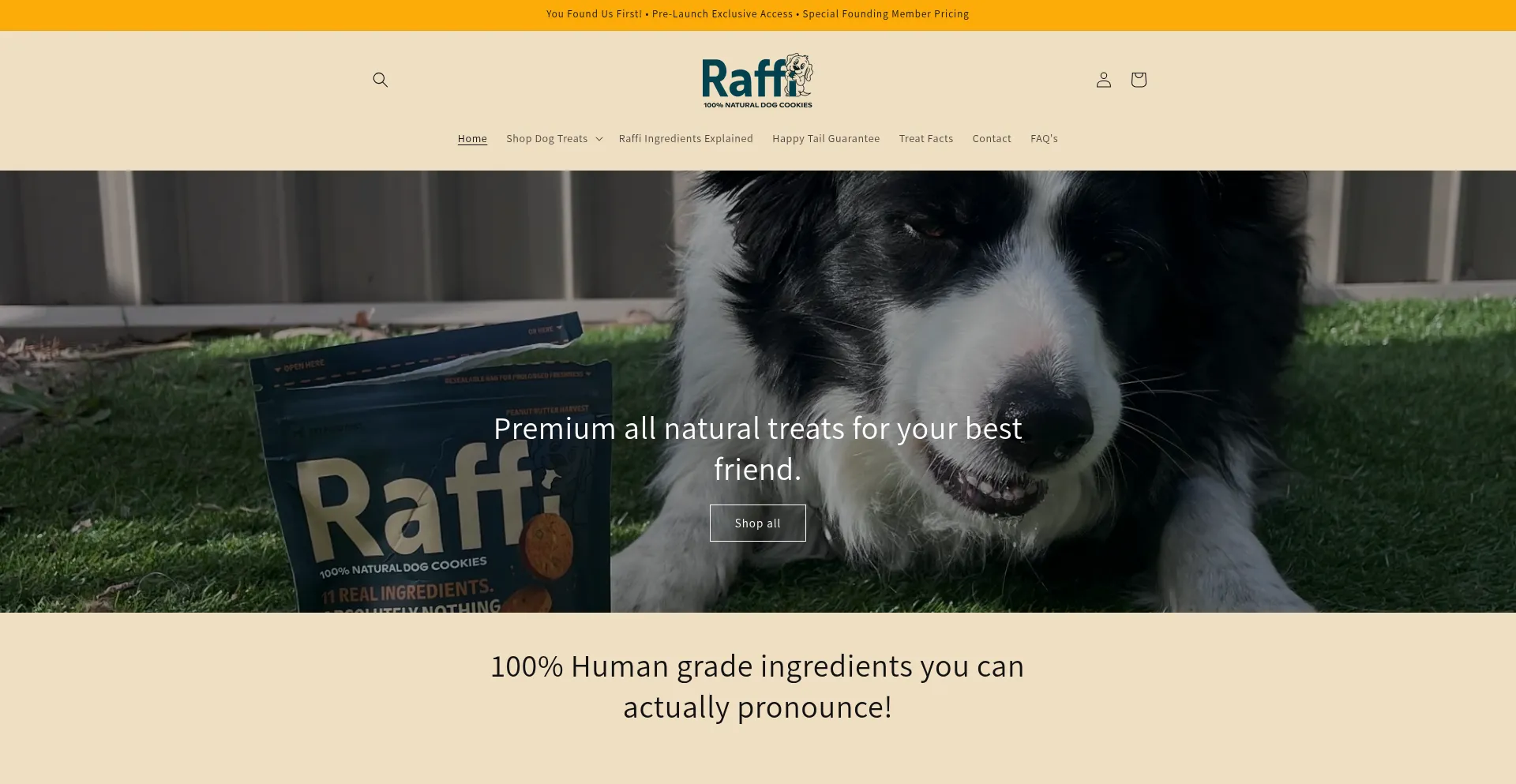Go to Treat Facts
Screen dimensions: 1516x784
(x=925, y=138)
